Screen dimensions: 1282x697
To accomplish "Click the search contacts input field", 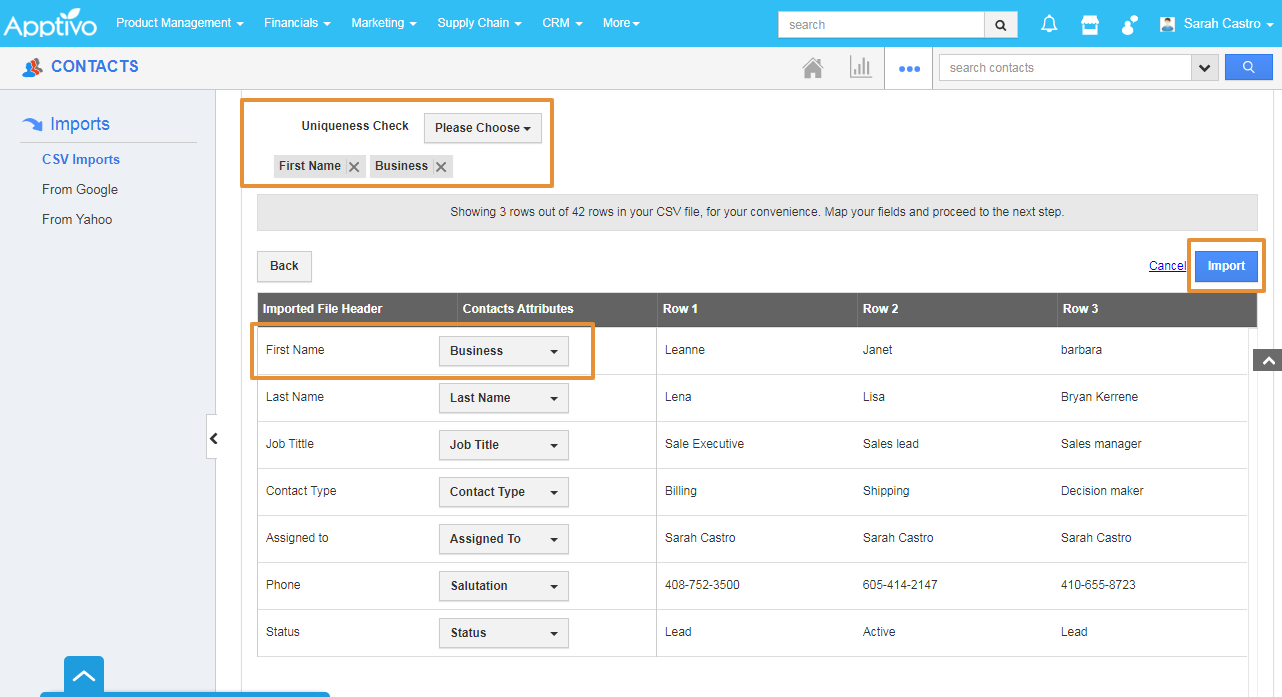I will click(x=1065, y=68).
